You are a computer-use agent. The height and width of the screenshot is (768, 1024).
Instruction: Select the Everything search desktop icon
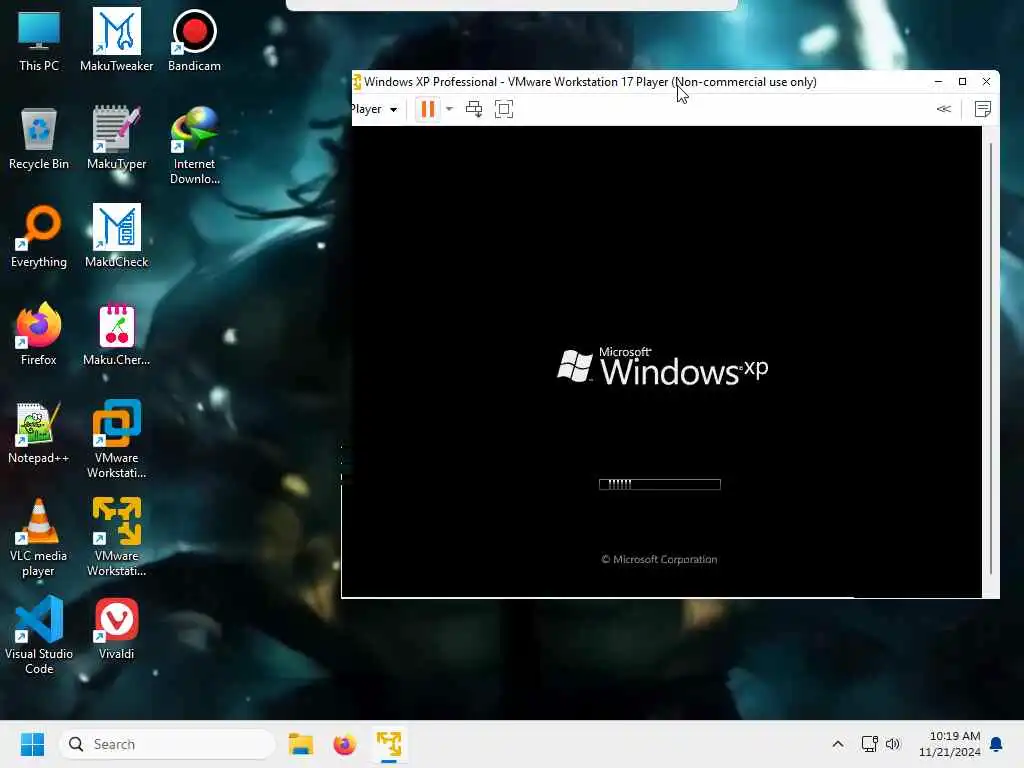[39, 236]
